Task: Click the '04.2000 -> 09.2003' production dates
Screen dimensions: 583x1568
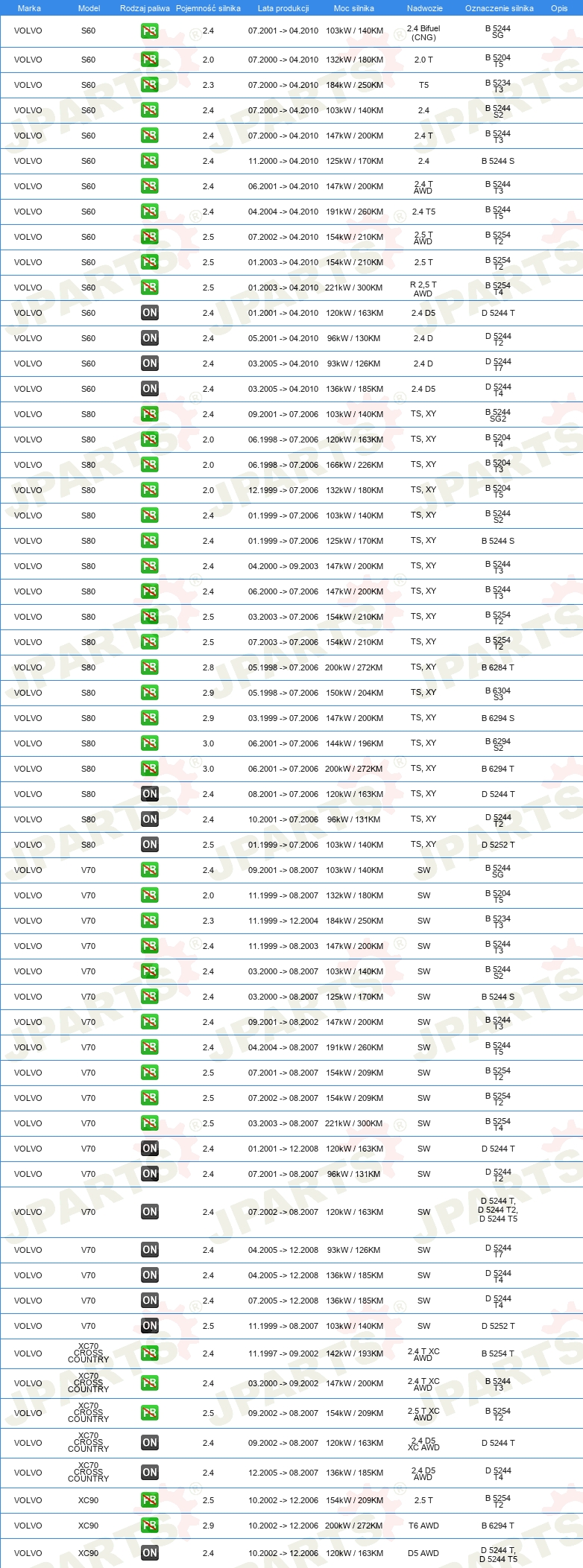Action: coord(283,566)
